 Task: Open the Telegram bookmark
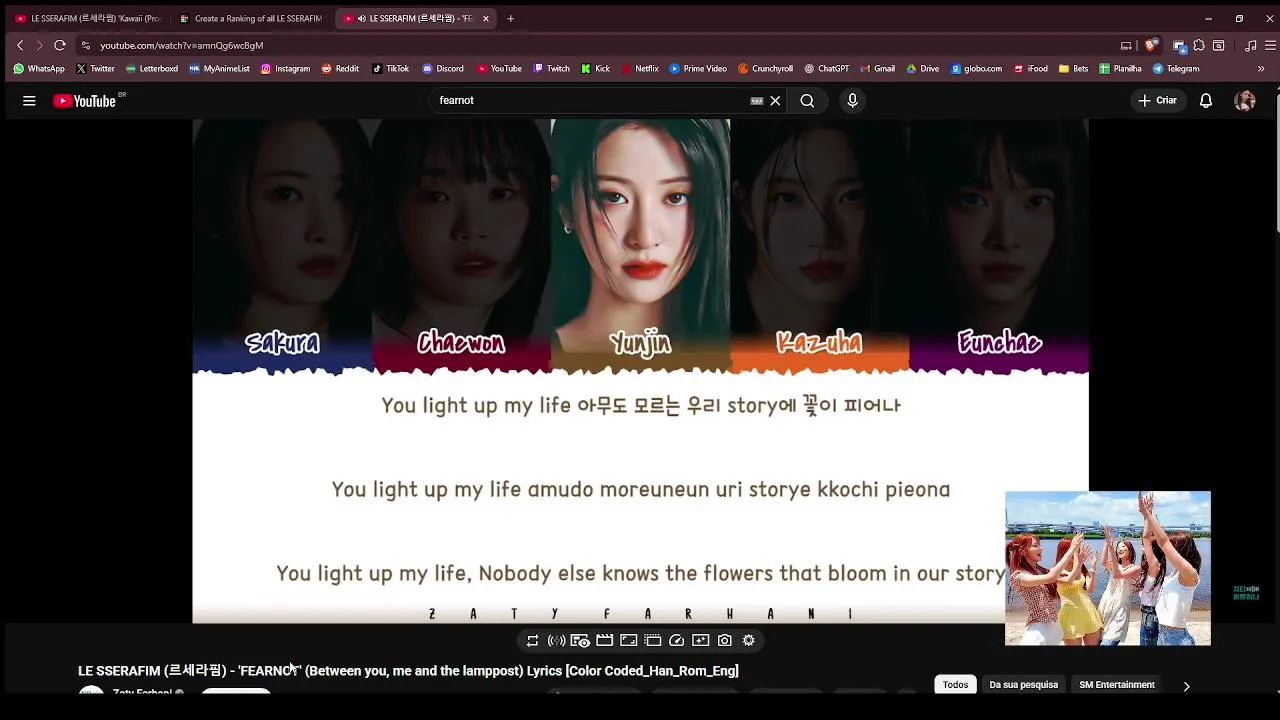pyautogui.click(x=1176, y=69)
